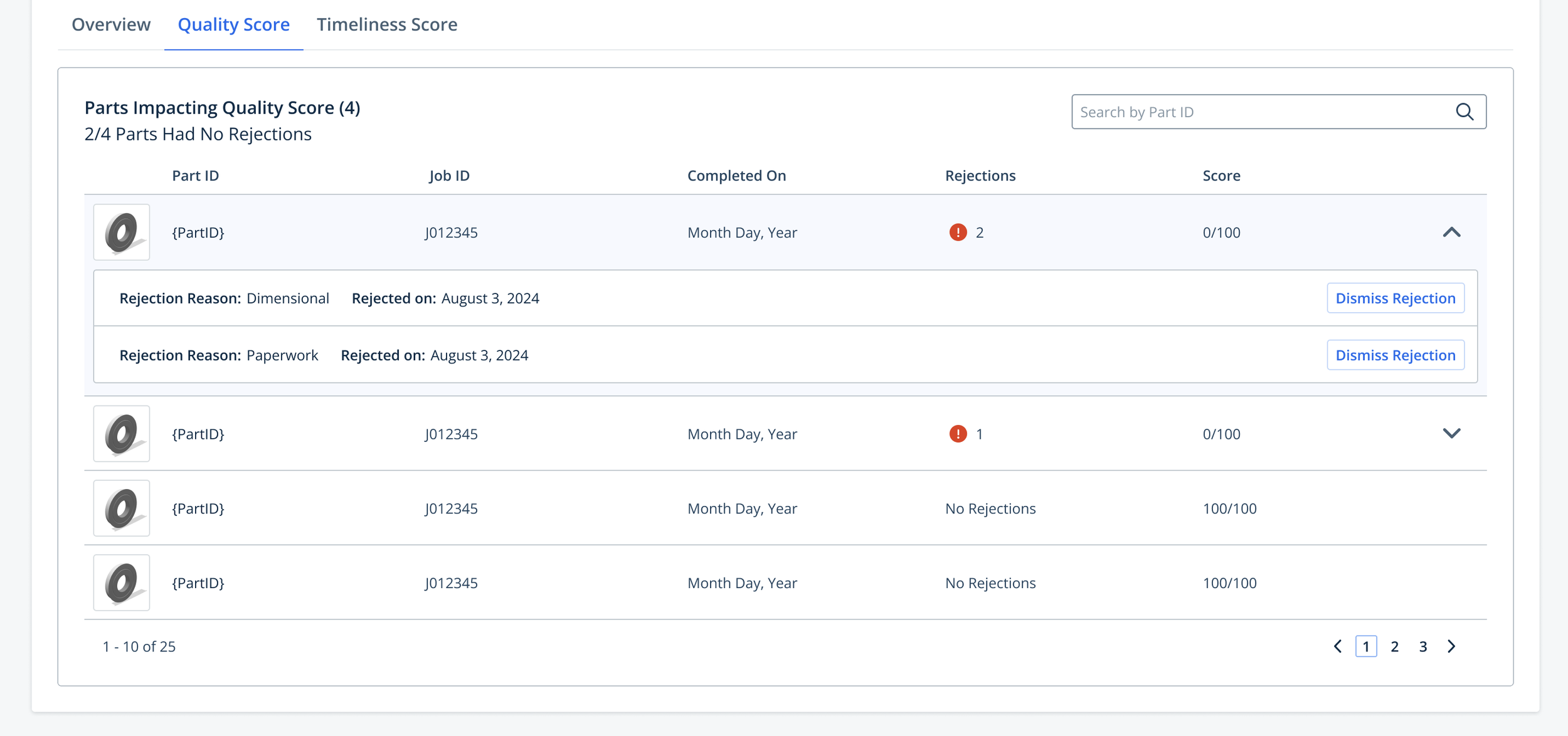
Task: Click the search magnifier icon
Action: tap(1464, 112)
